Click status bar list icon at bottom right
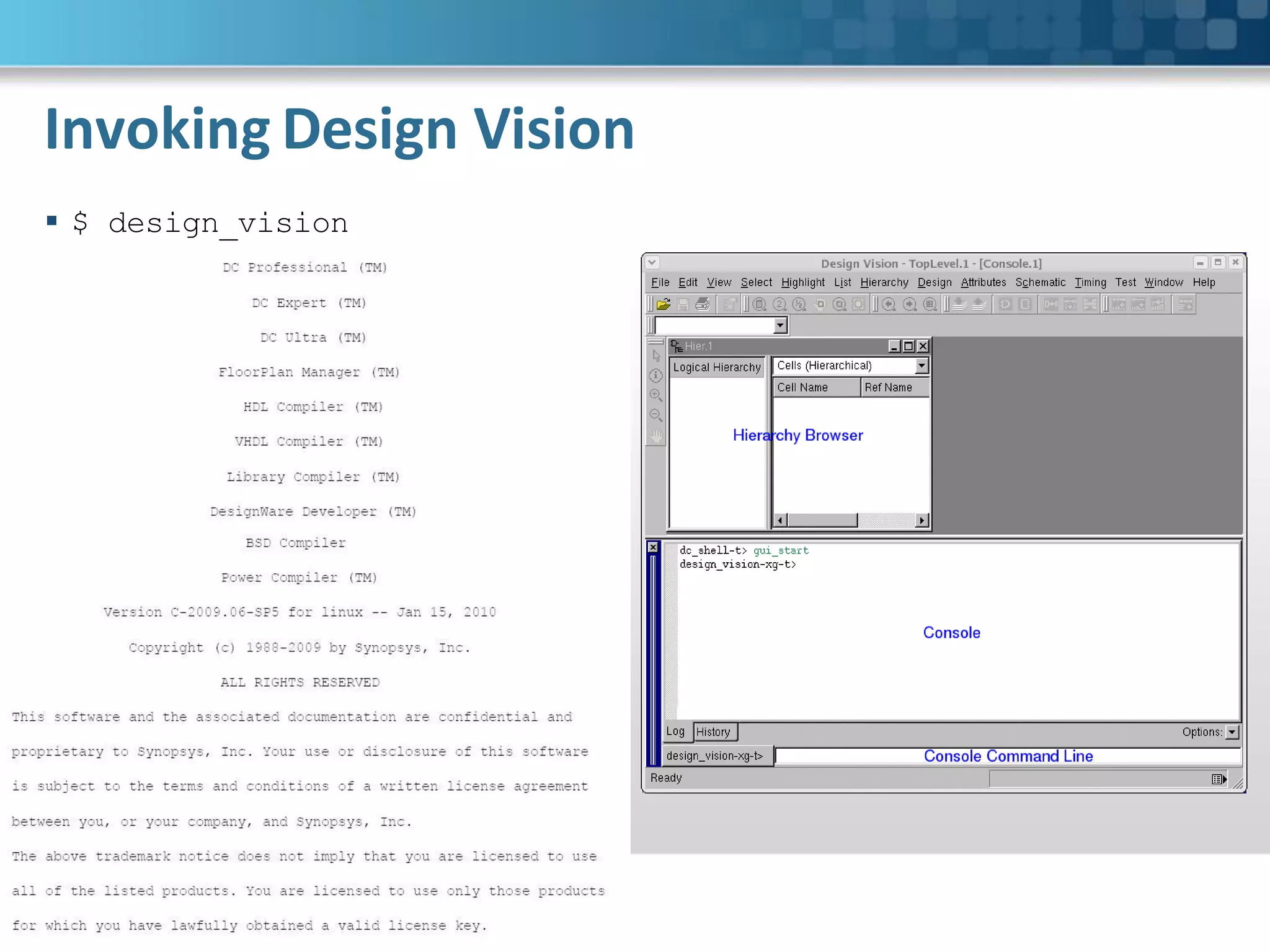Image resolution: width=1270 pixels, height=952 pixels. pyautogui.click(x=1219, y=779)
